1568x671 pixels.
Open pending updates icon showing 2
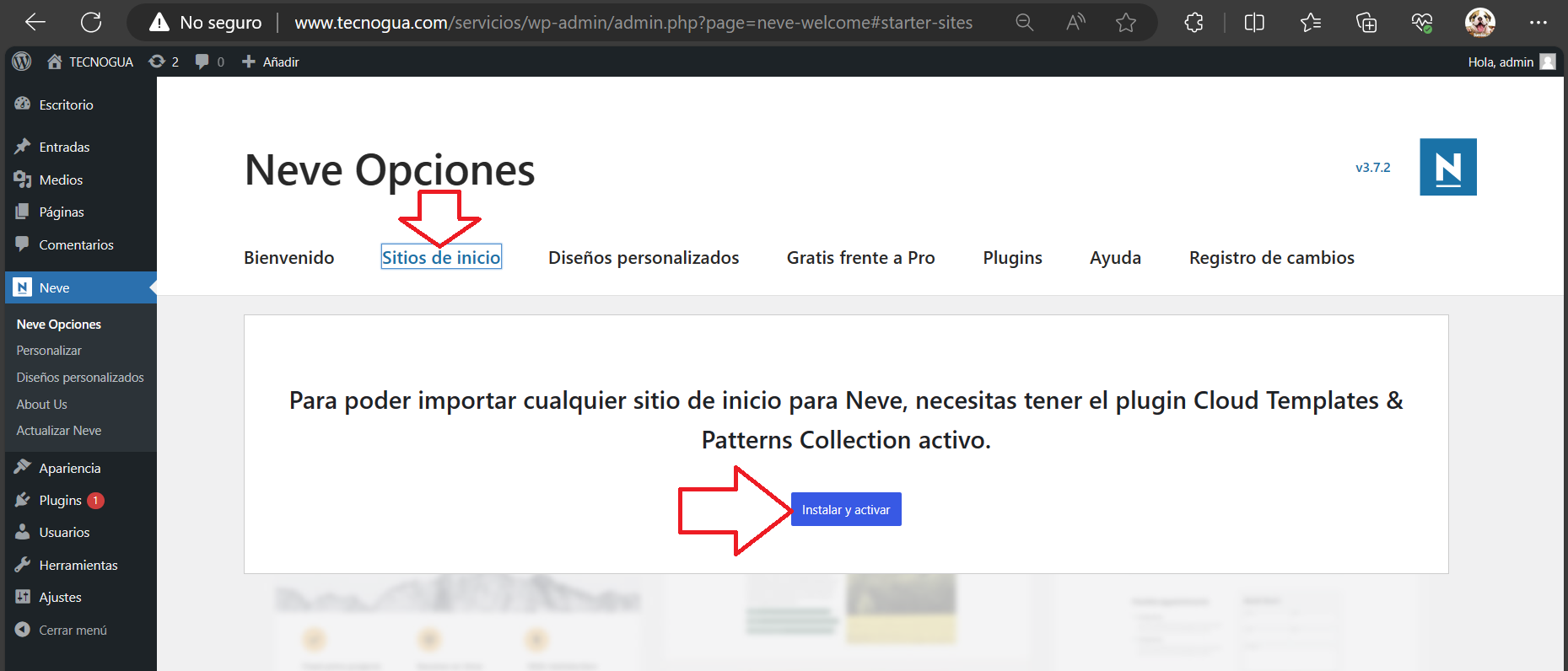[x=164, y=62]
